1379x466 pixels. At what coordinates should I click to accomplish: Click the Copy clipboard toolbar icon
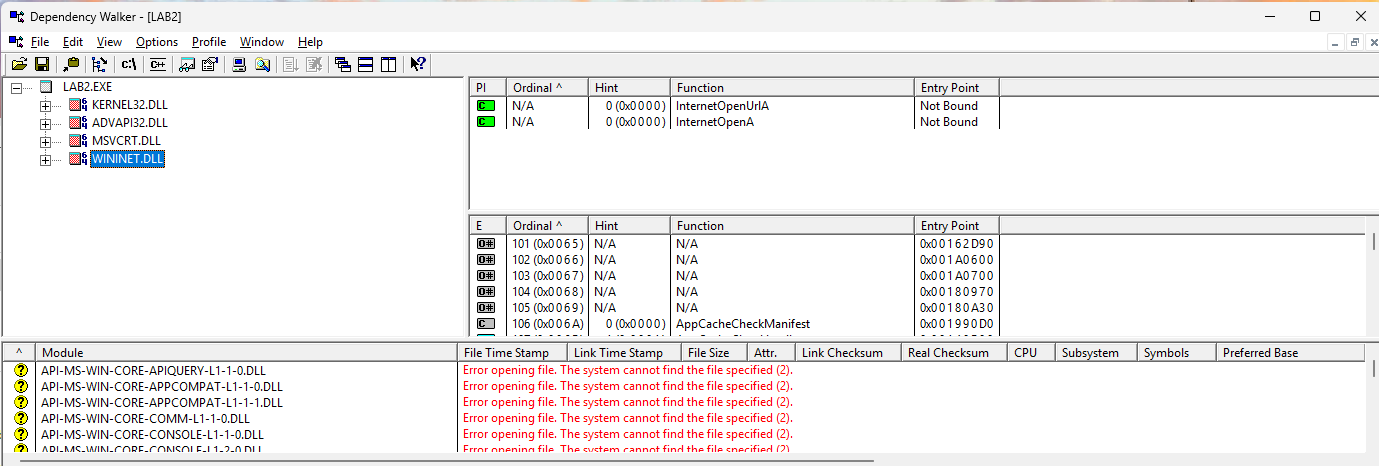71,64
